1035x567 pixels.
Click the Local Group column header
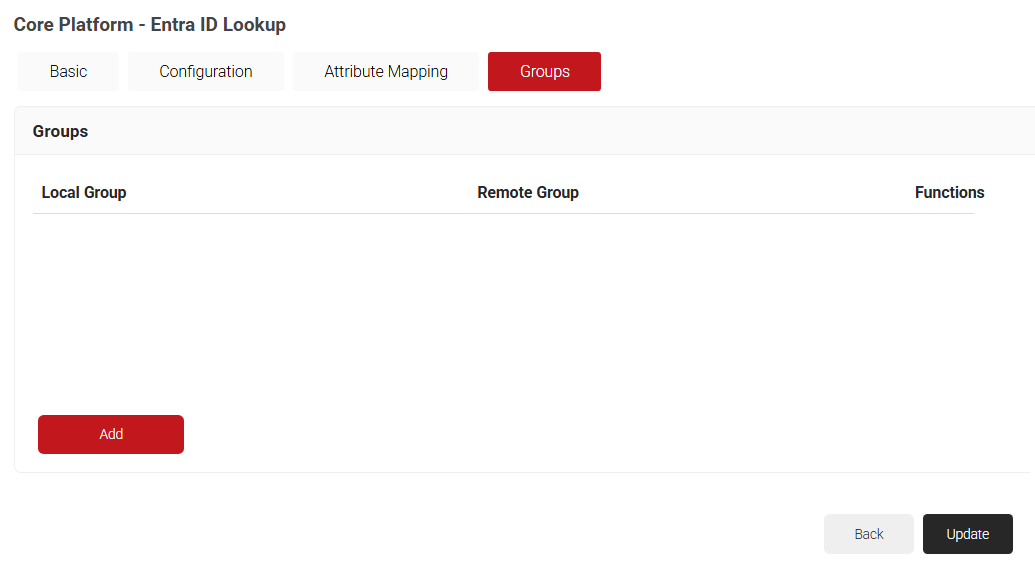84,192
